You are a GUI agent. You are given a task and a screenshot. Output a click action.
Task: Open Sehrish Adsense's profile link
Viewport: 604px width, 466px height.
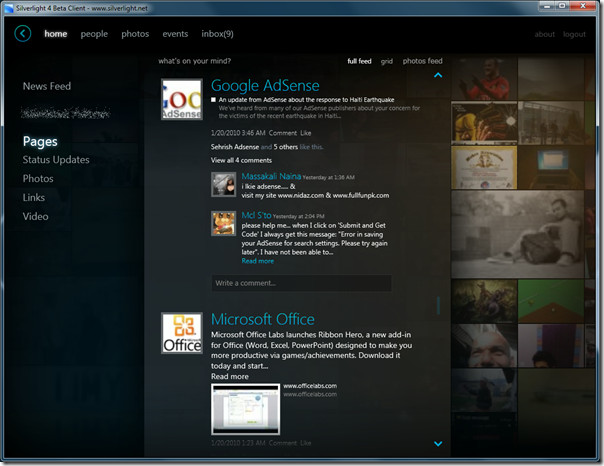[x=235, y=147]
